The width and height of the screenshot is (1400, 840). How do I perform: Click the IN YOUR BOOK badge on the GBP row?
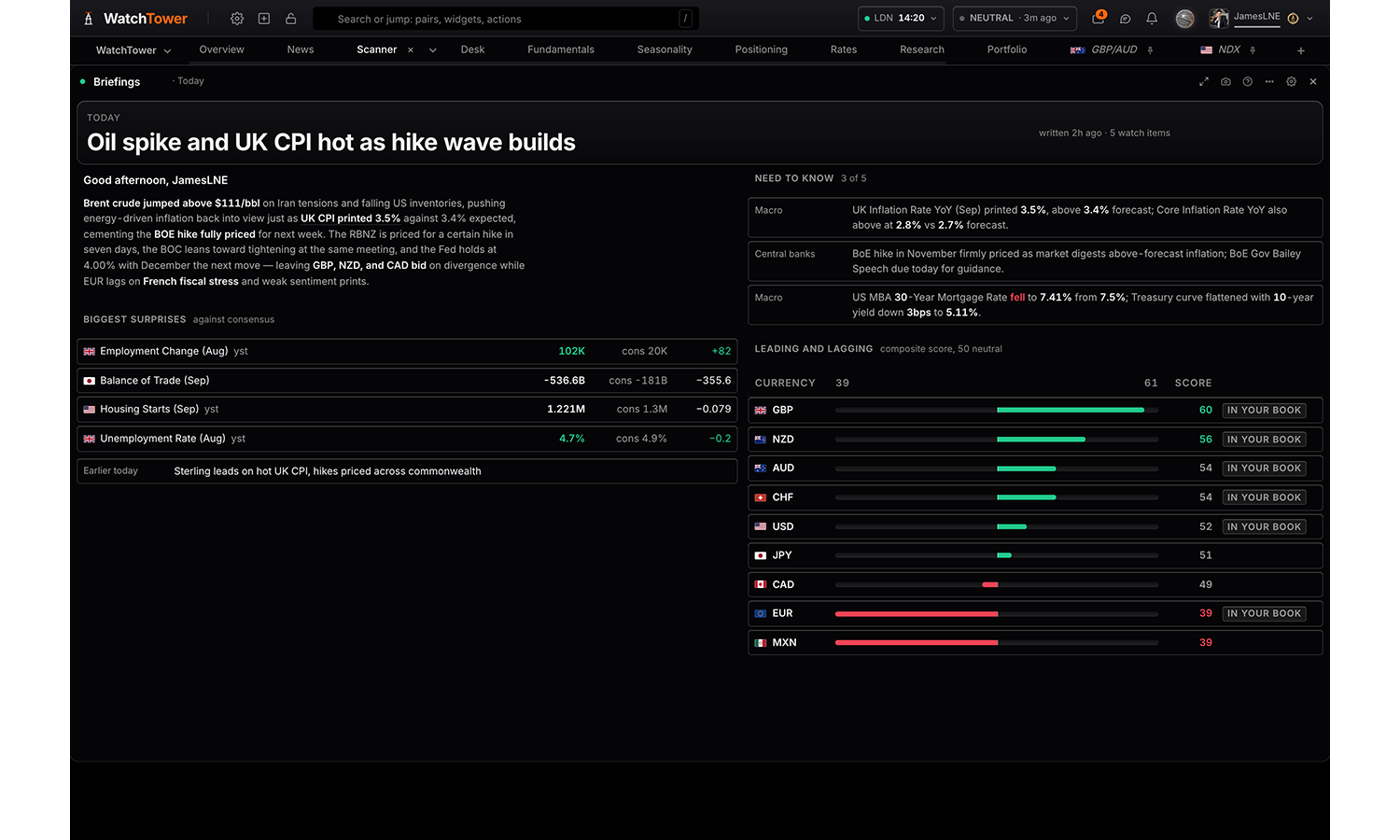tap(1264, 411)
